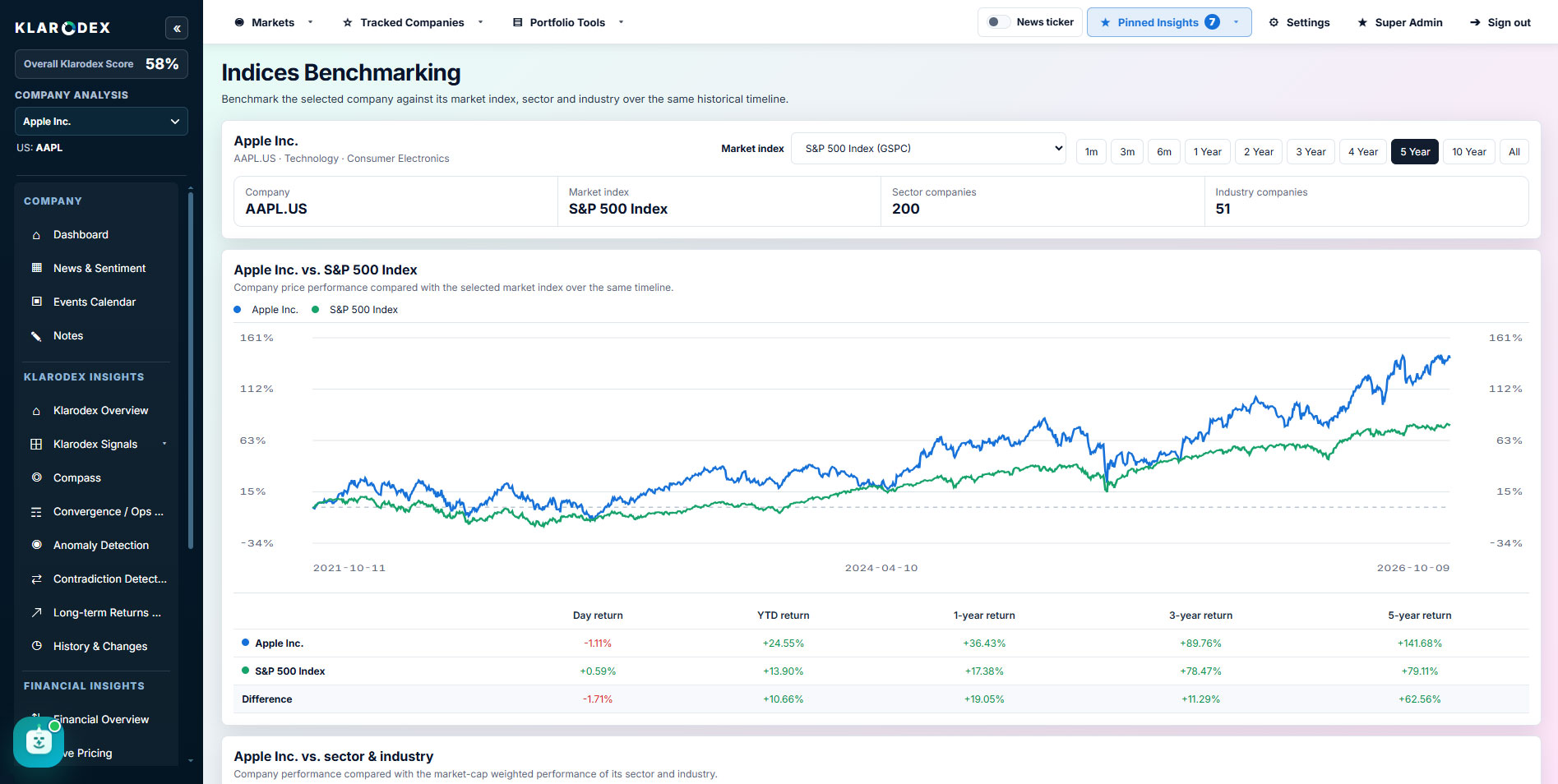Select the 1 Year timeline option
The width and height of the screenshot is (1558, 784).
1207,152
